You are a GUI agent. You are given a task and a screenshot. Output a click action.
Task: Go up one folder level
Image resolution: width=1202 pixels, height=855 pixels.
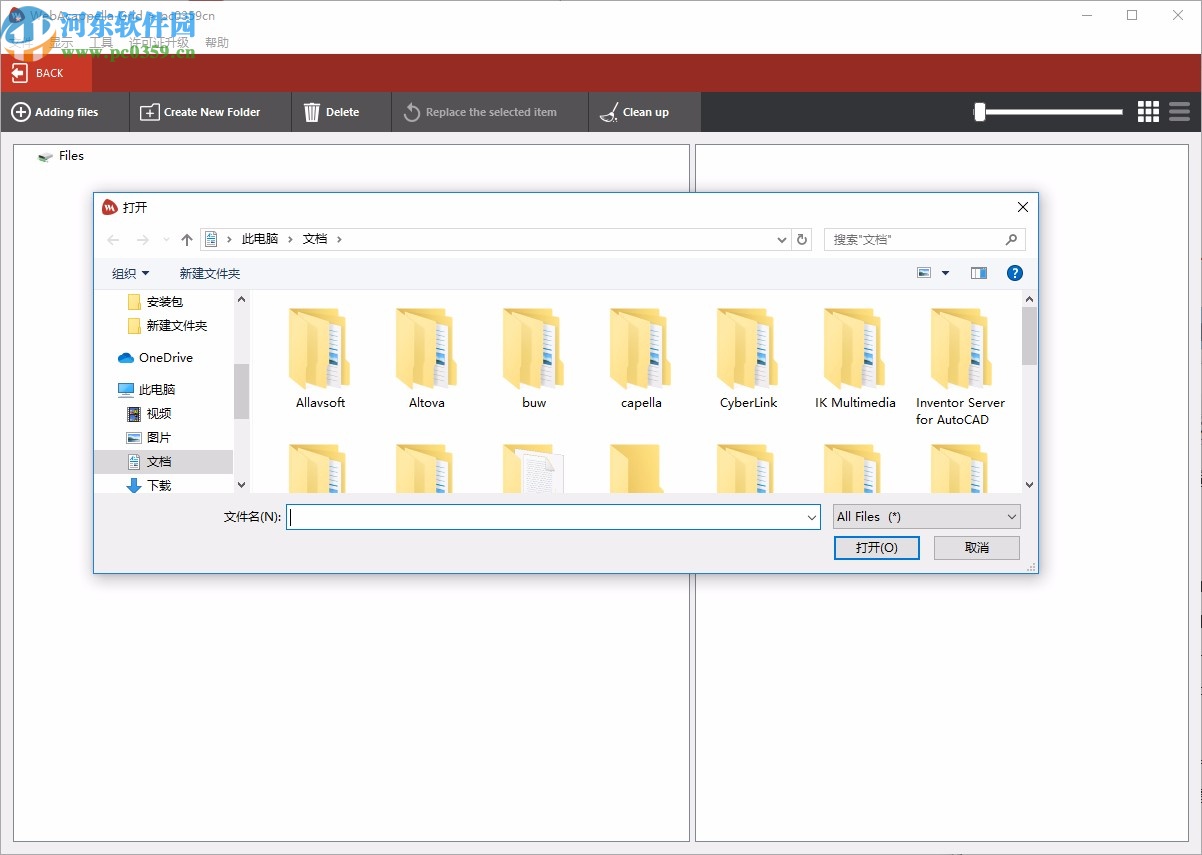click(x=187, y=240)
